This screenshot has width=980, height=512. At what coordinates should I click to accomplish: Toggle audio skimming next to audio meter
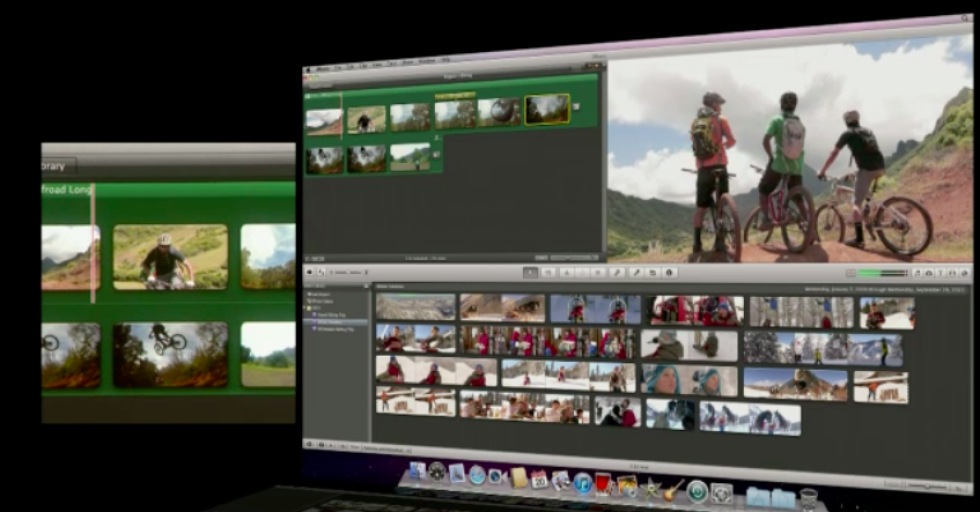tap(851, 273)
